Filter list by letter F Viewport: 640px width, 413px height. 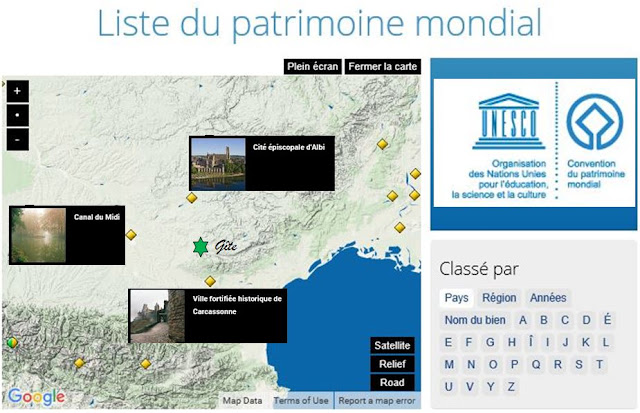[x=469, y=342]
